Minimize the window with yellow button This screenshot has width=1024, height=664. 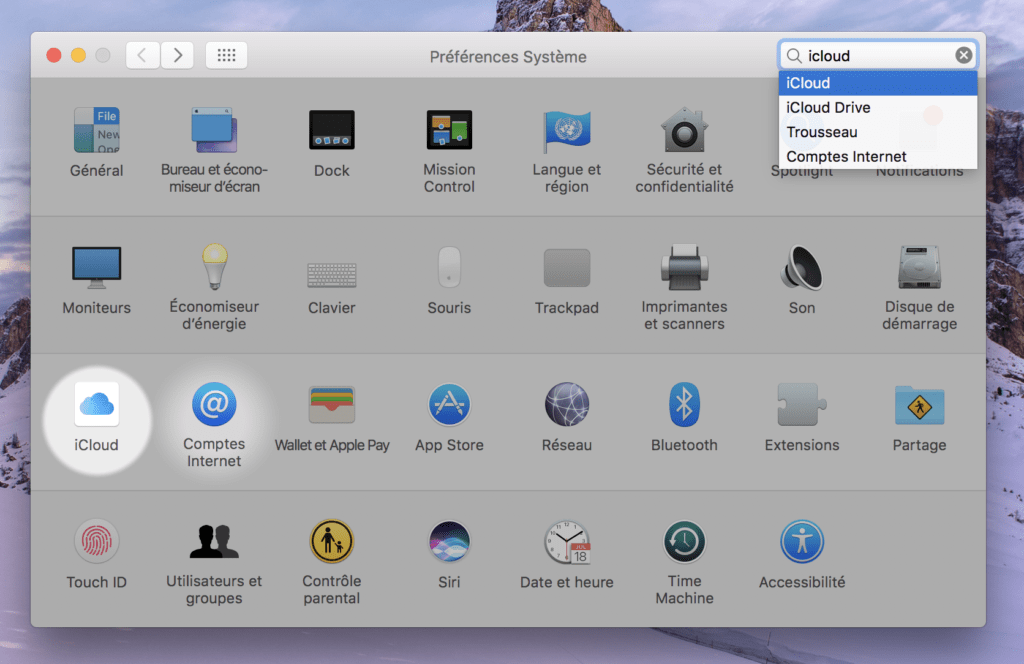pos(78,55)
